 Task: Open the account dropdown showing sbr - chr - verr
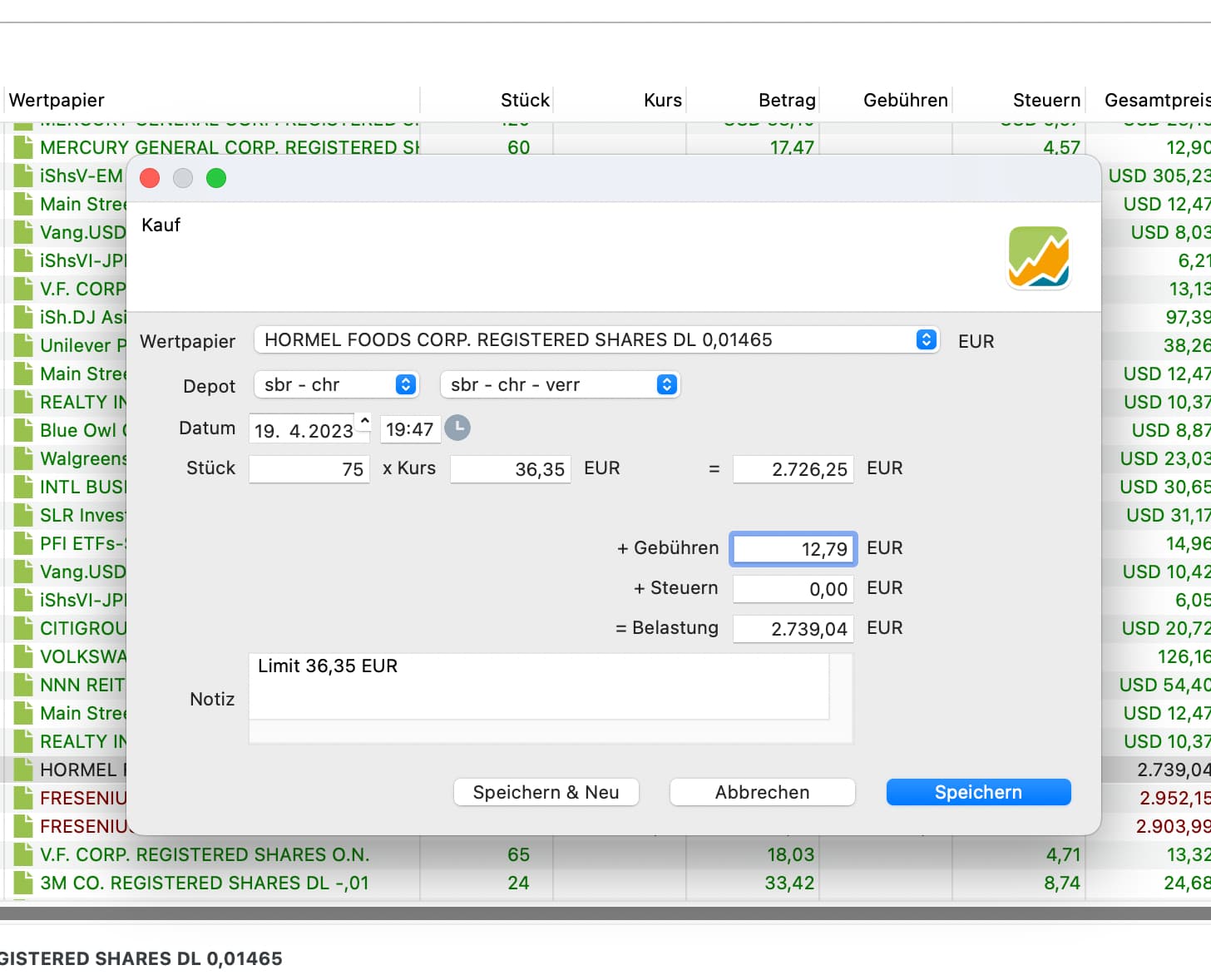pyautogui.click(x=560, y=384)
